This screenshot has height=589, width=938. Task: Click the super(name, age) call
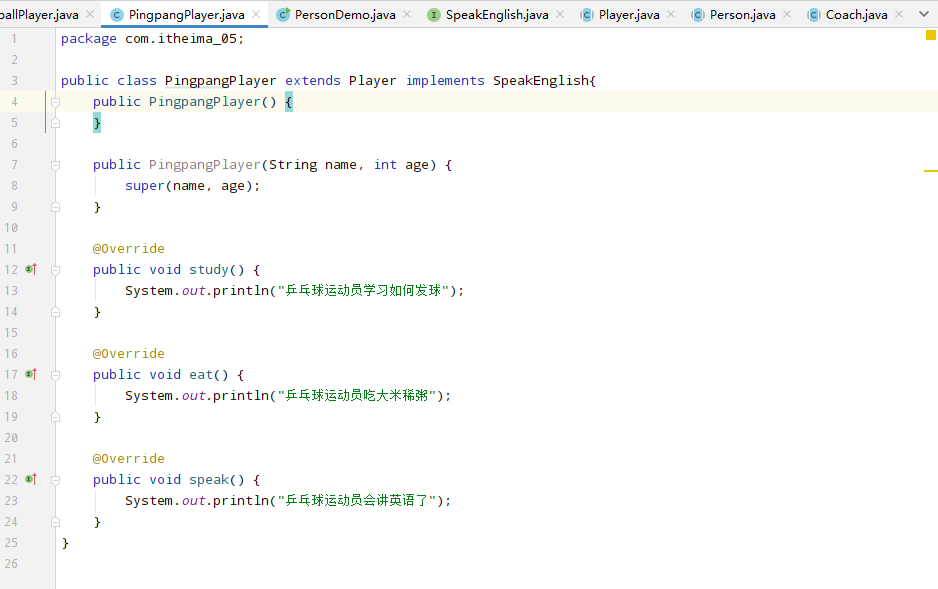[x=192, y=186]
